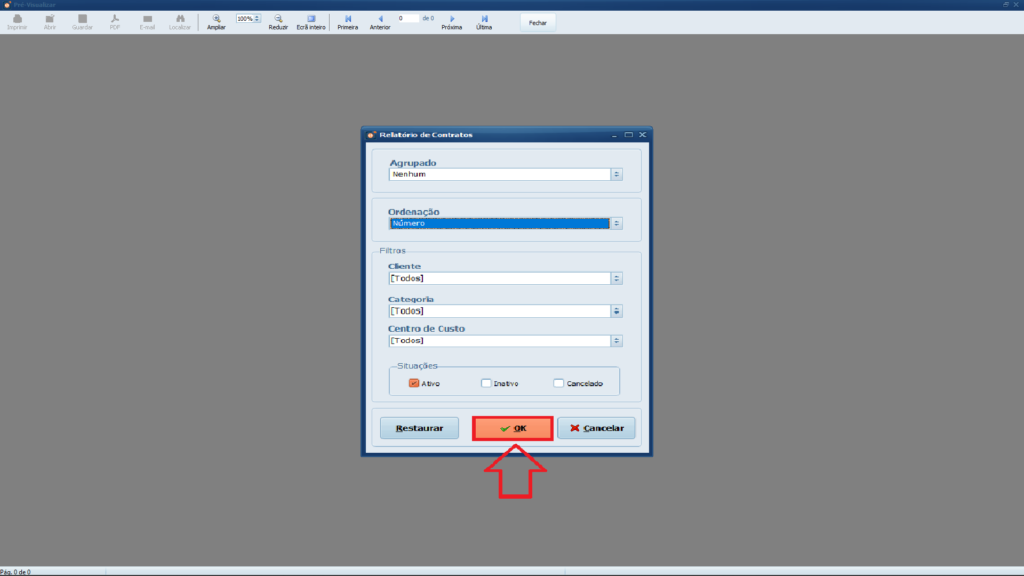The height and width of the screenshot is (576, 1024).
Task: Click the page number input field
Action: click(x=408, y=18)
